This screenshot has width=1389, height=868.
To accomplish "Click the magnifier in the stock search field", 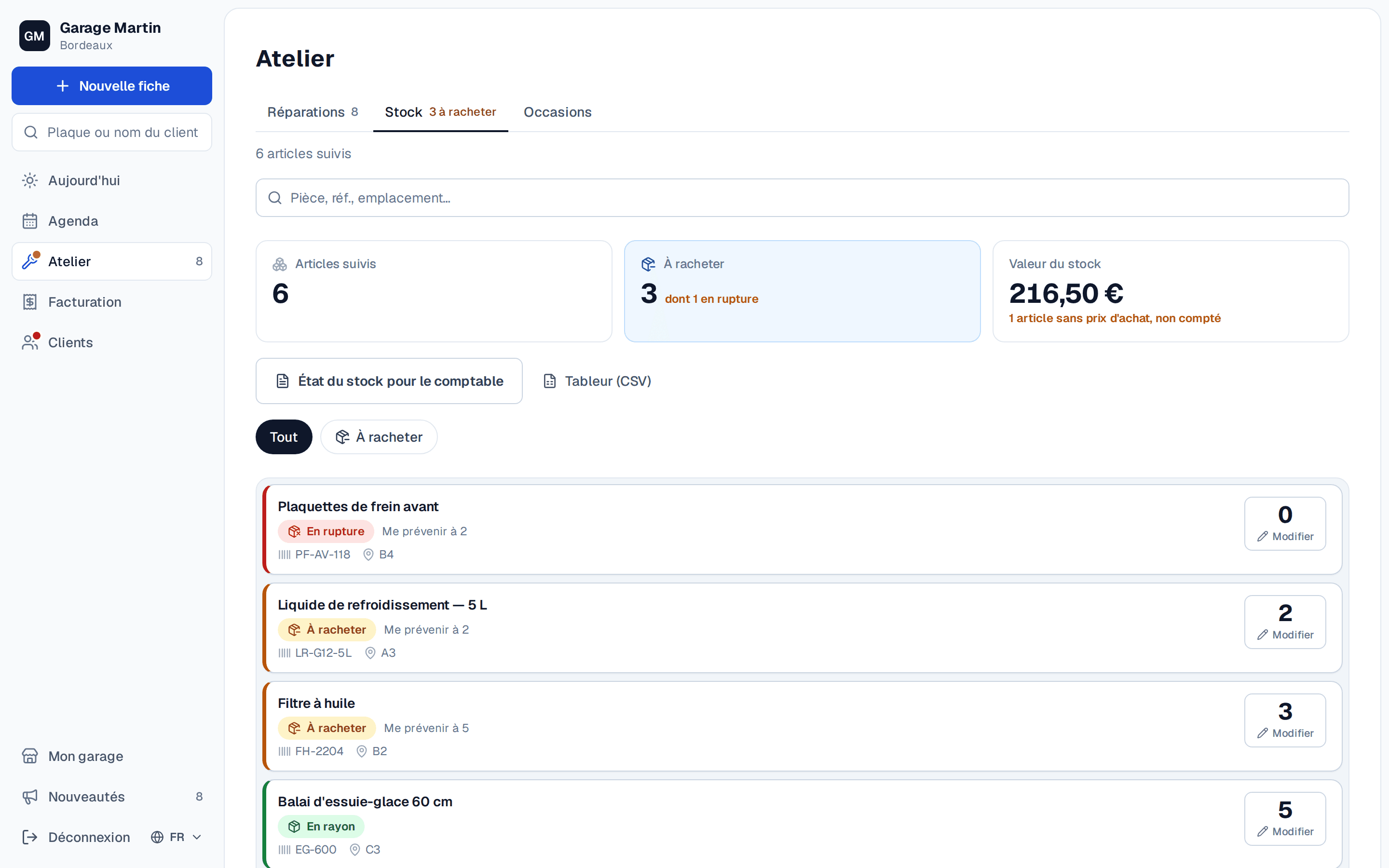I will [x=275, y=198].
